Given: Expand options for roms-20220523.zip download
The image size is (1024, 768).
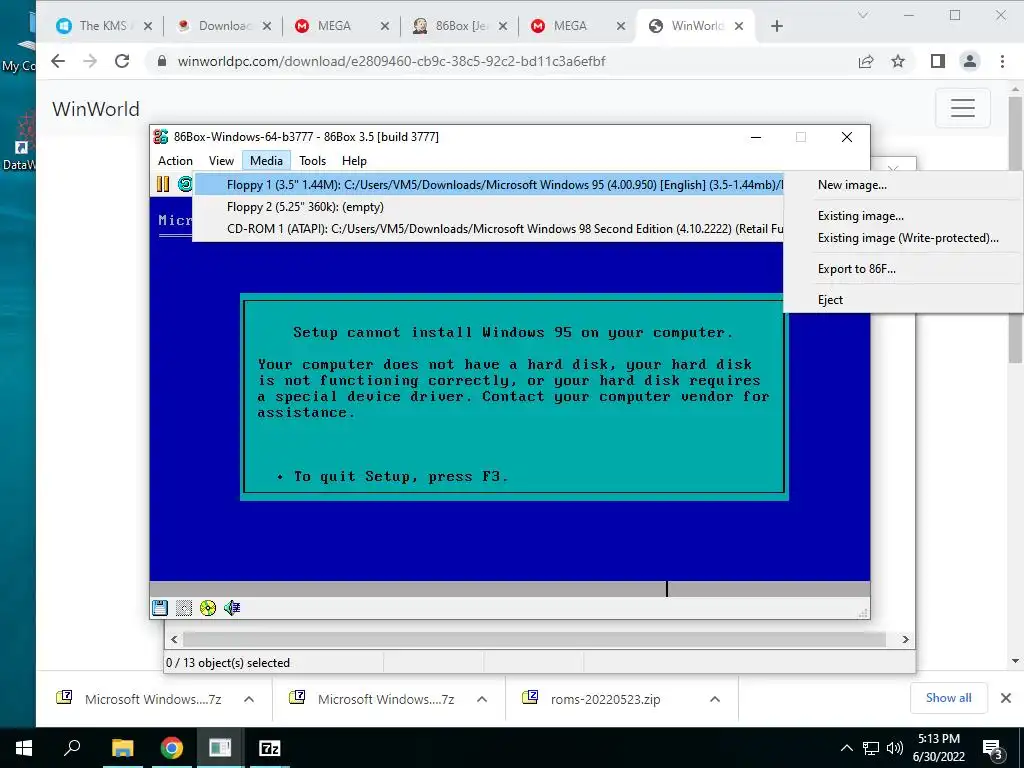Looking at the screenshot, I should [x=715, y=699].
